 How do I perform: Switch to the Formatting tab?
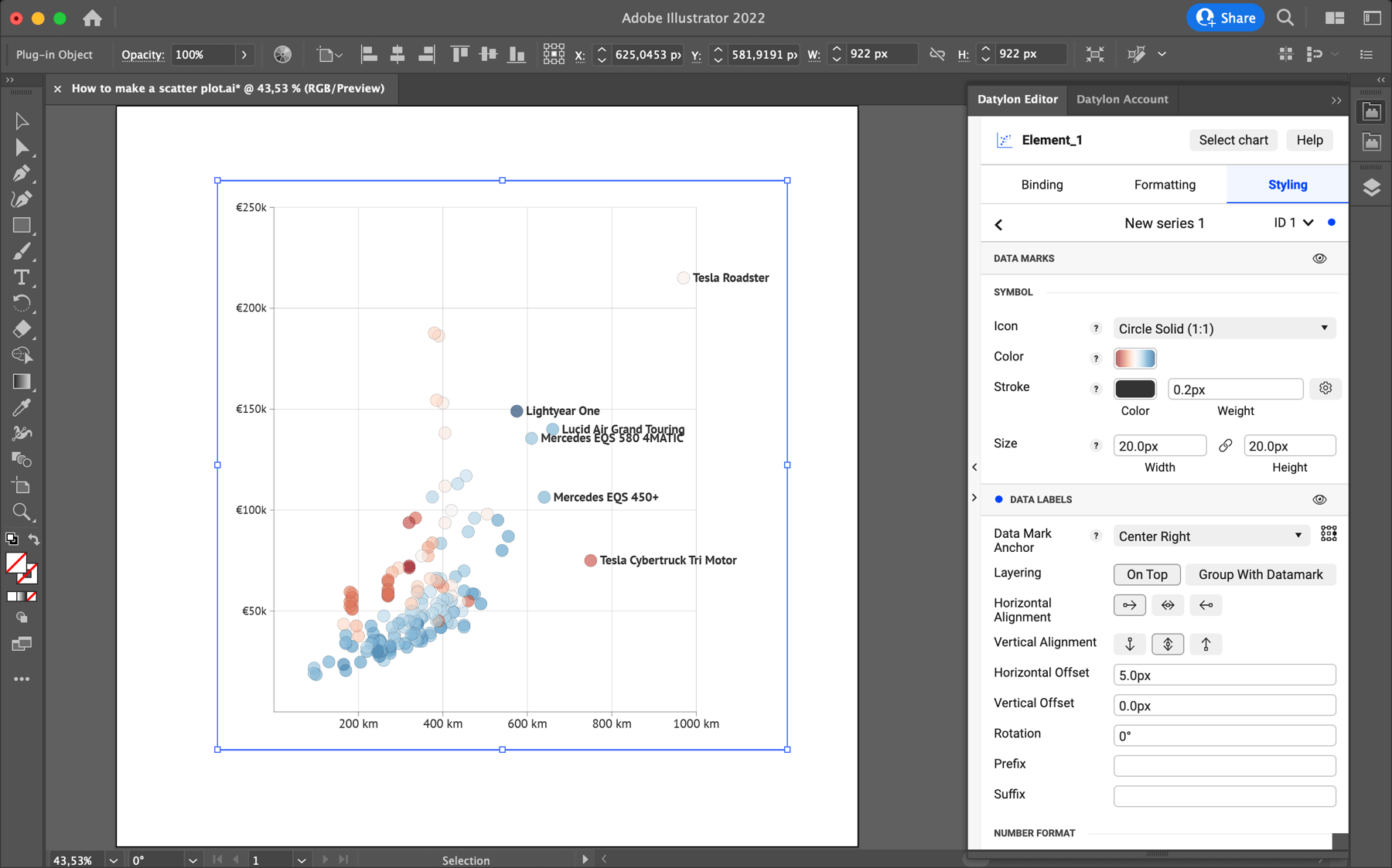coord(1164,184)
